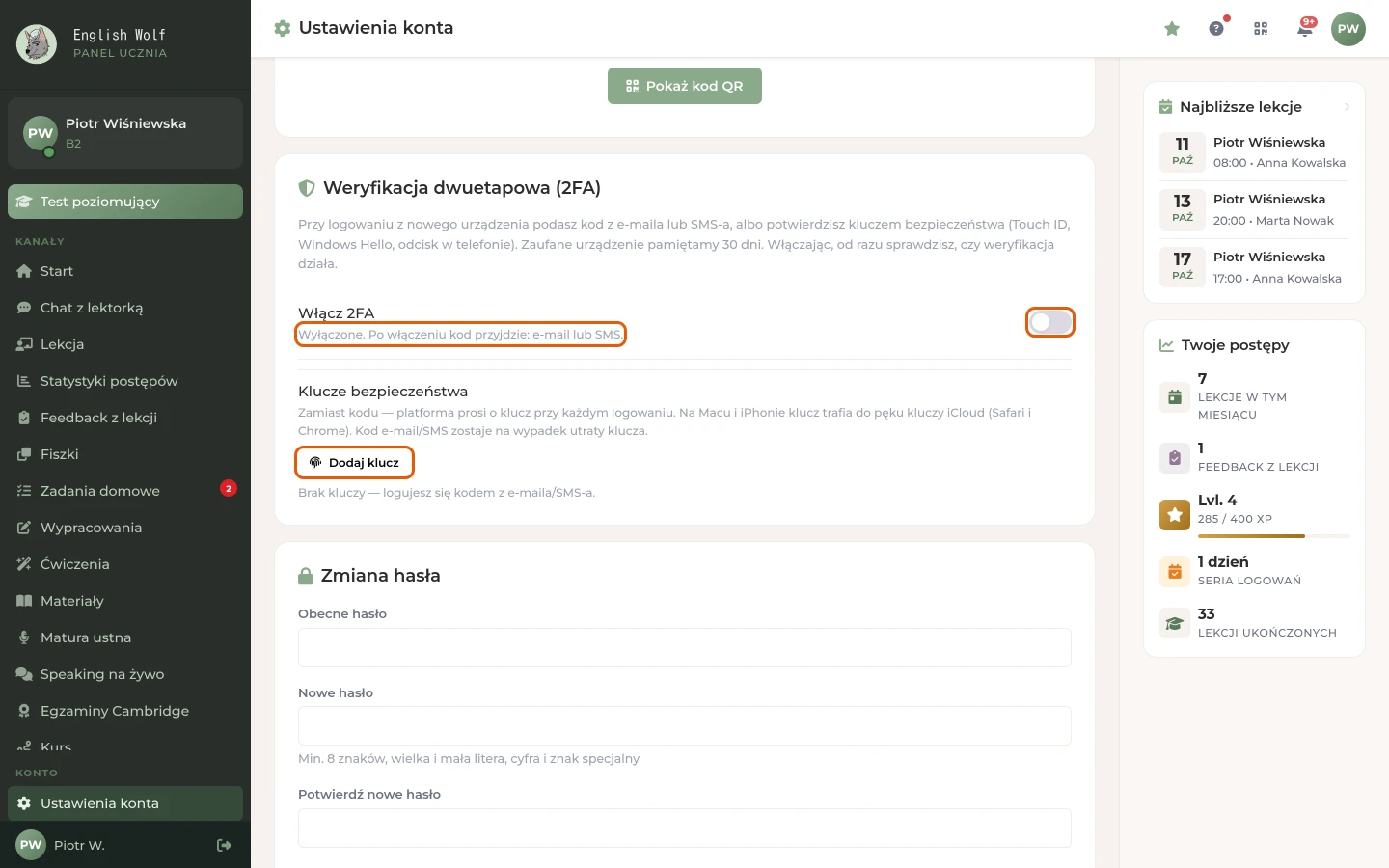This screenshot has height=868, width=1389.
Task: Open the help question mark icon
Action: click(x=1216, y=29)
